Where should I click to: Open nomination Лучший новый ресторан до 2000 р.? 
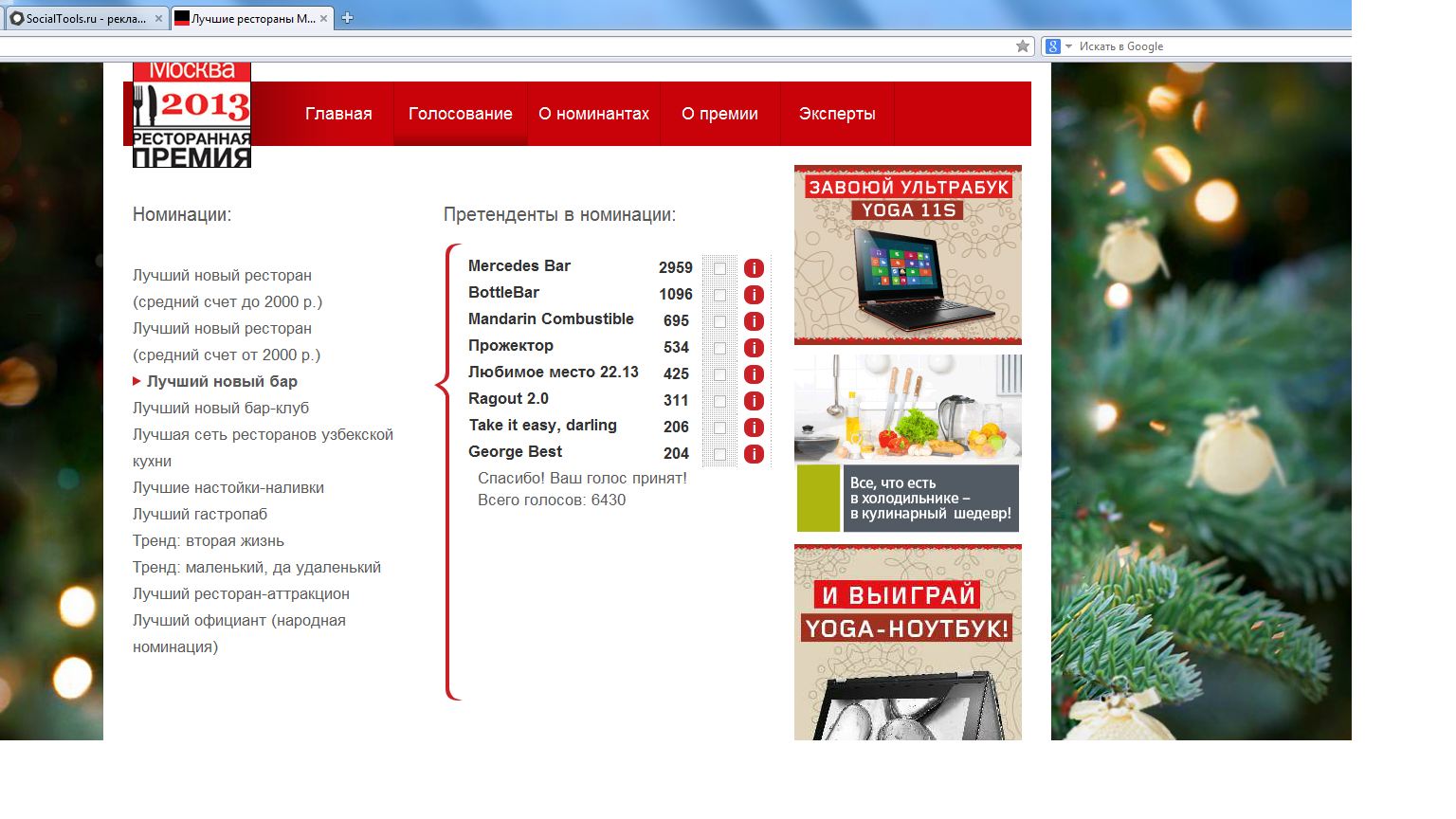coord(227,288)
